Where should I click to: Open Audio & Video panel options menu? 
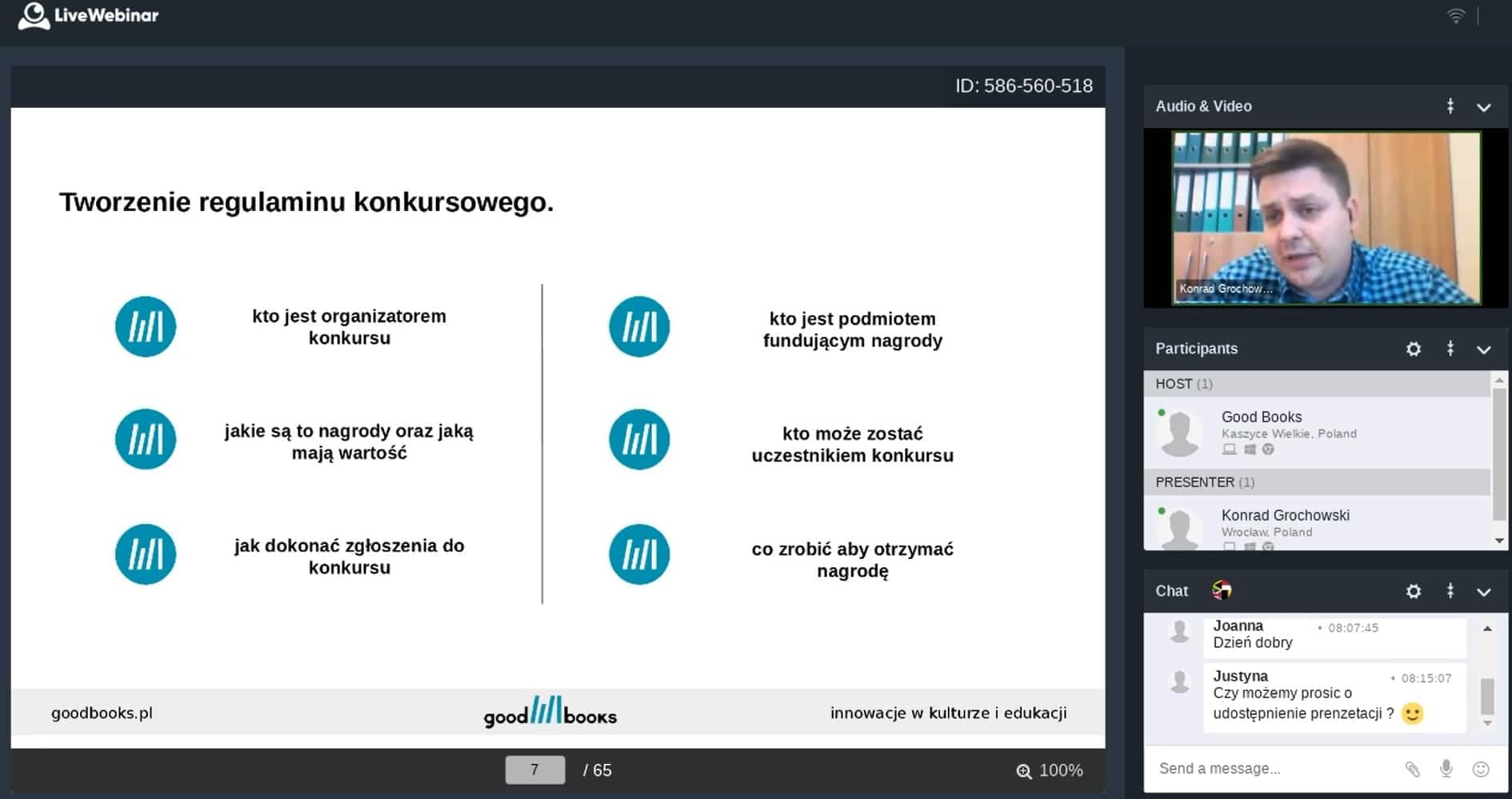point(1450,106)
